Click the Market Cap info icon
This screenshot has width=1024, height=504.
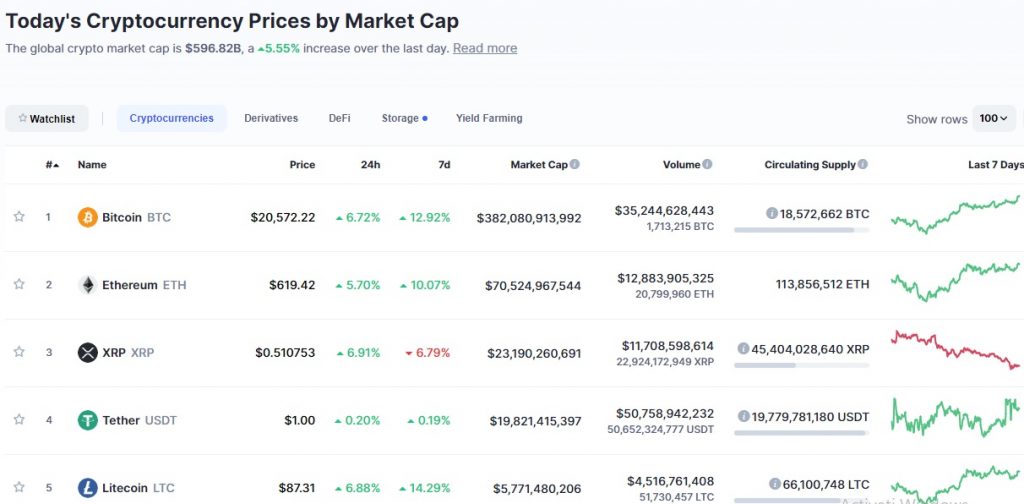coord(575,164)
